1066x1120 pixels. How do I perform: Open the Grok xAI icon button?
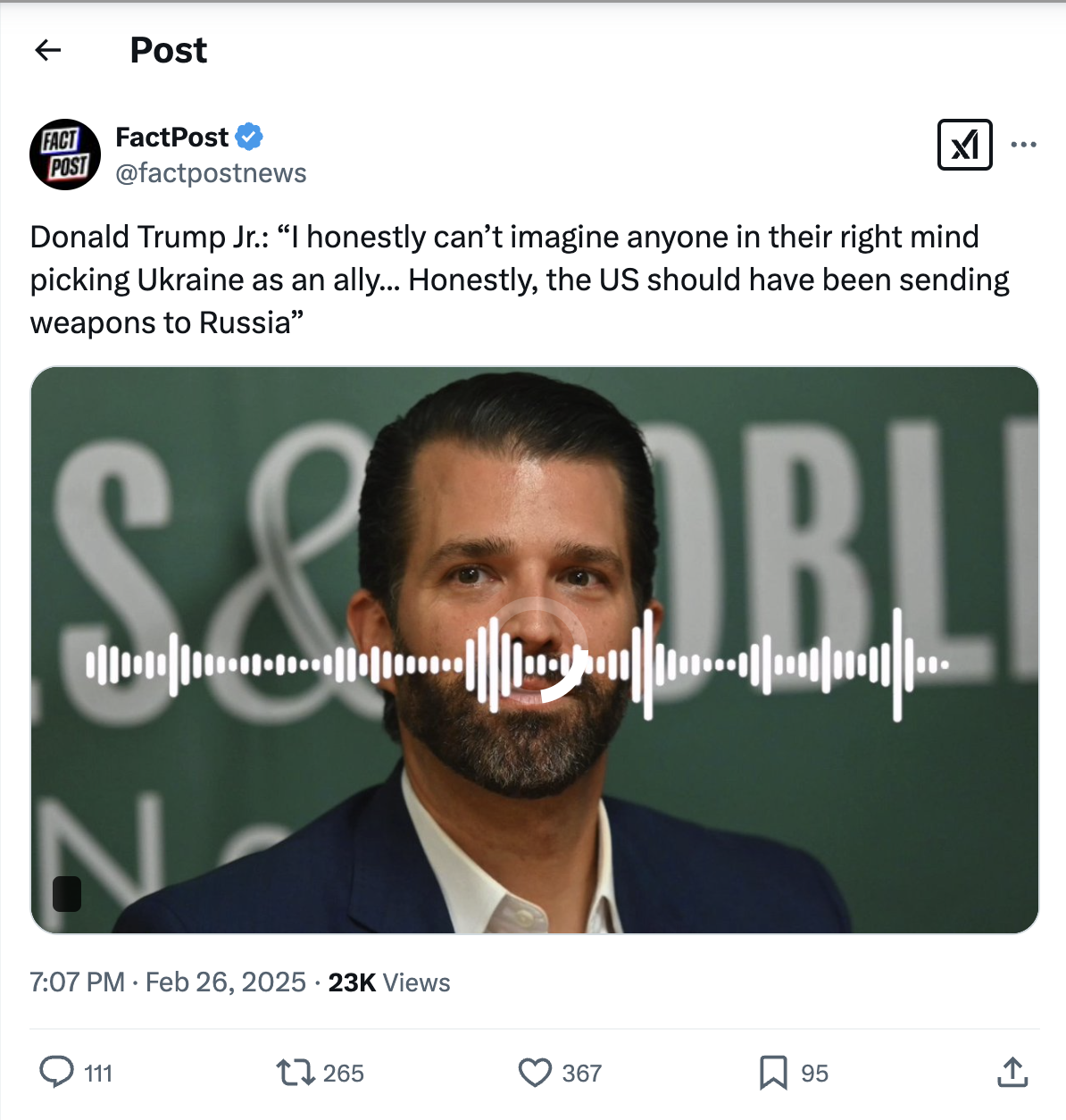(964, 145)
